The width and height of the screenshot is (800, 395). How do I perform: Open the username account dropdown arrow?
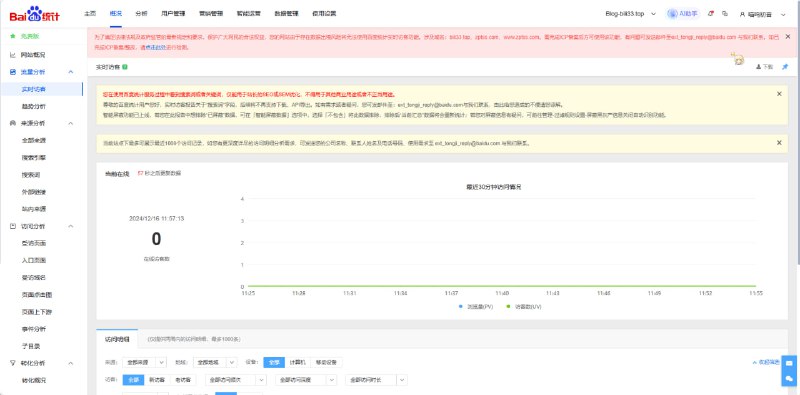tap(784, 15)
